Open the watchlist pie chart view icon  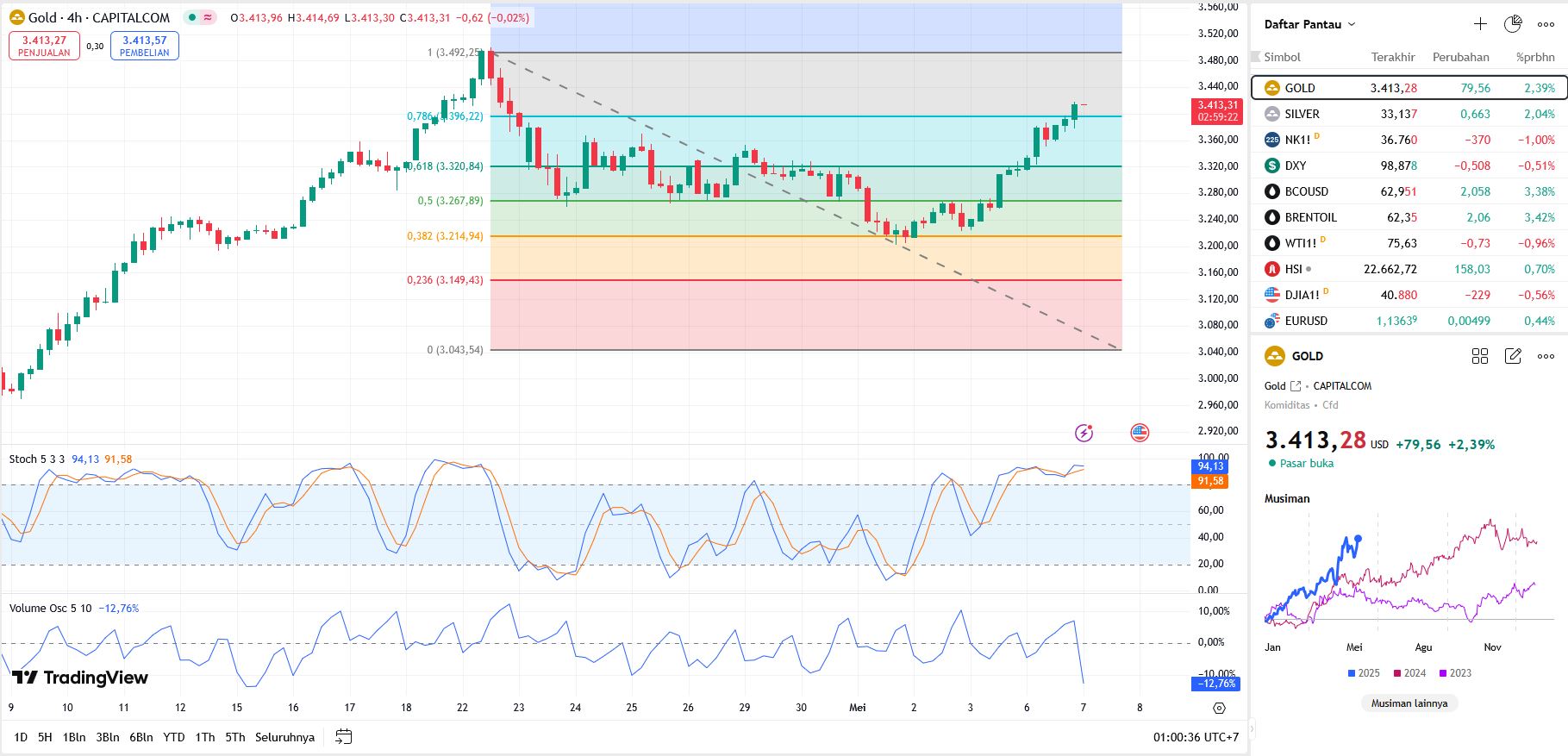point(1513,24)
